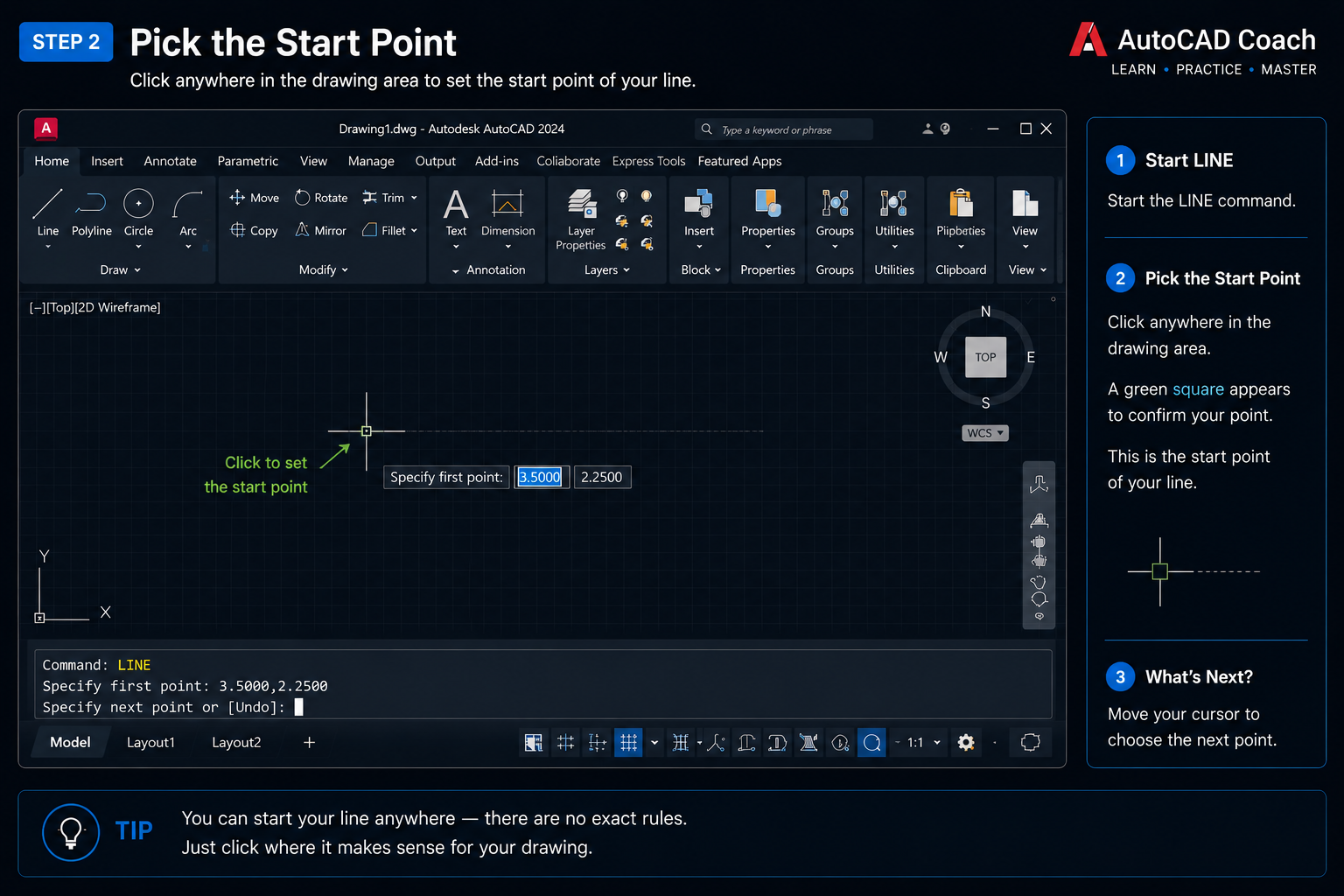
Task: Click the large Text annotation tool
Action: pyautogui.click(x=456, y=212)
